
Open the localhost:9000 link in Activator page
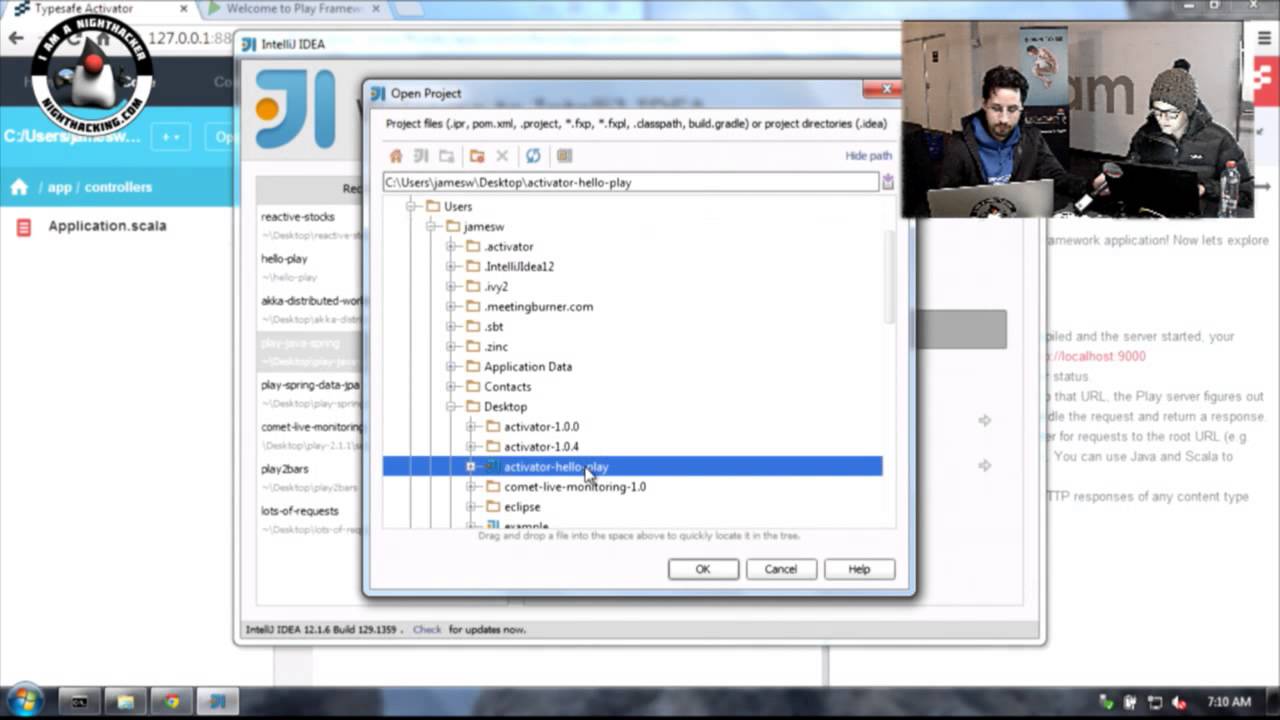1095,357
